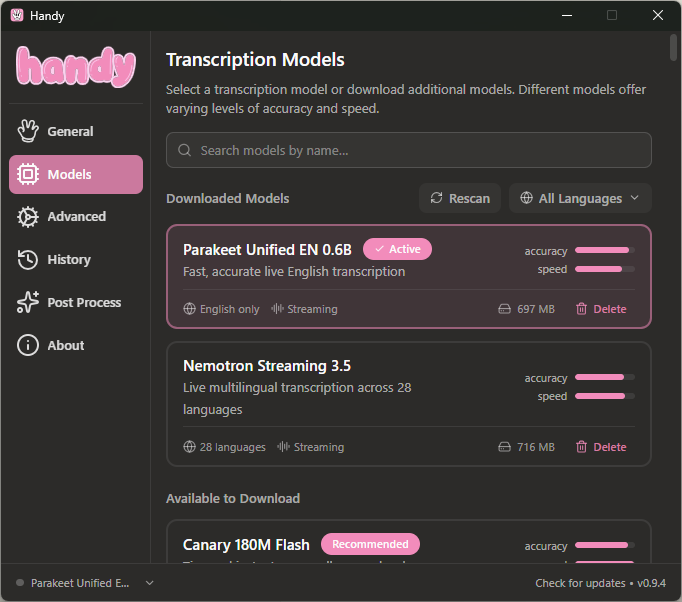
Task: Click the Available to Download heading
Action: pos(233,498)
